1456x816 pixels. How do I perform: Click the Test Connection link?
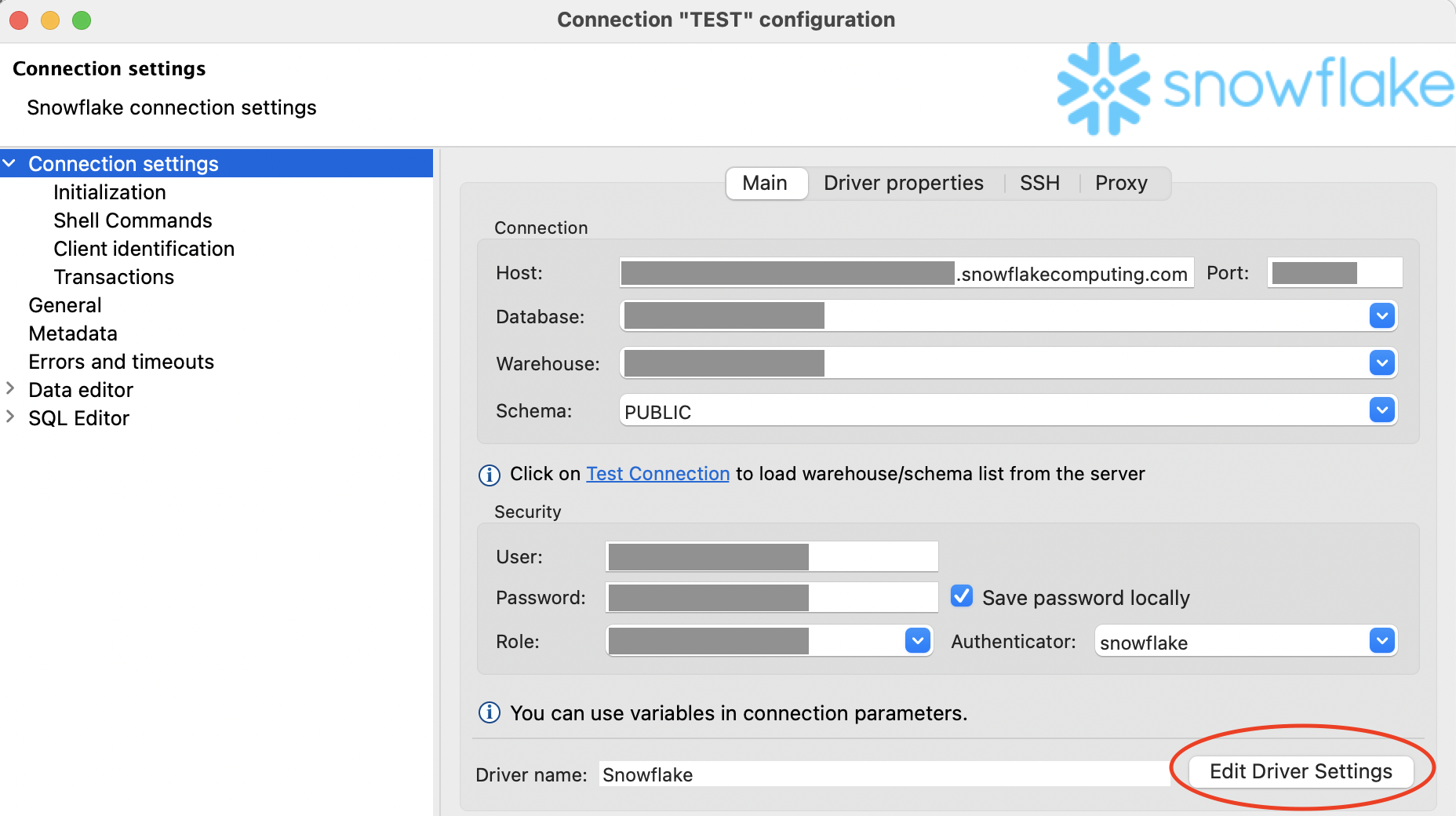(x=657, y=474)
